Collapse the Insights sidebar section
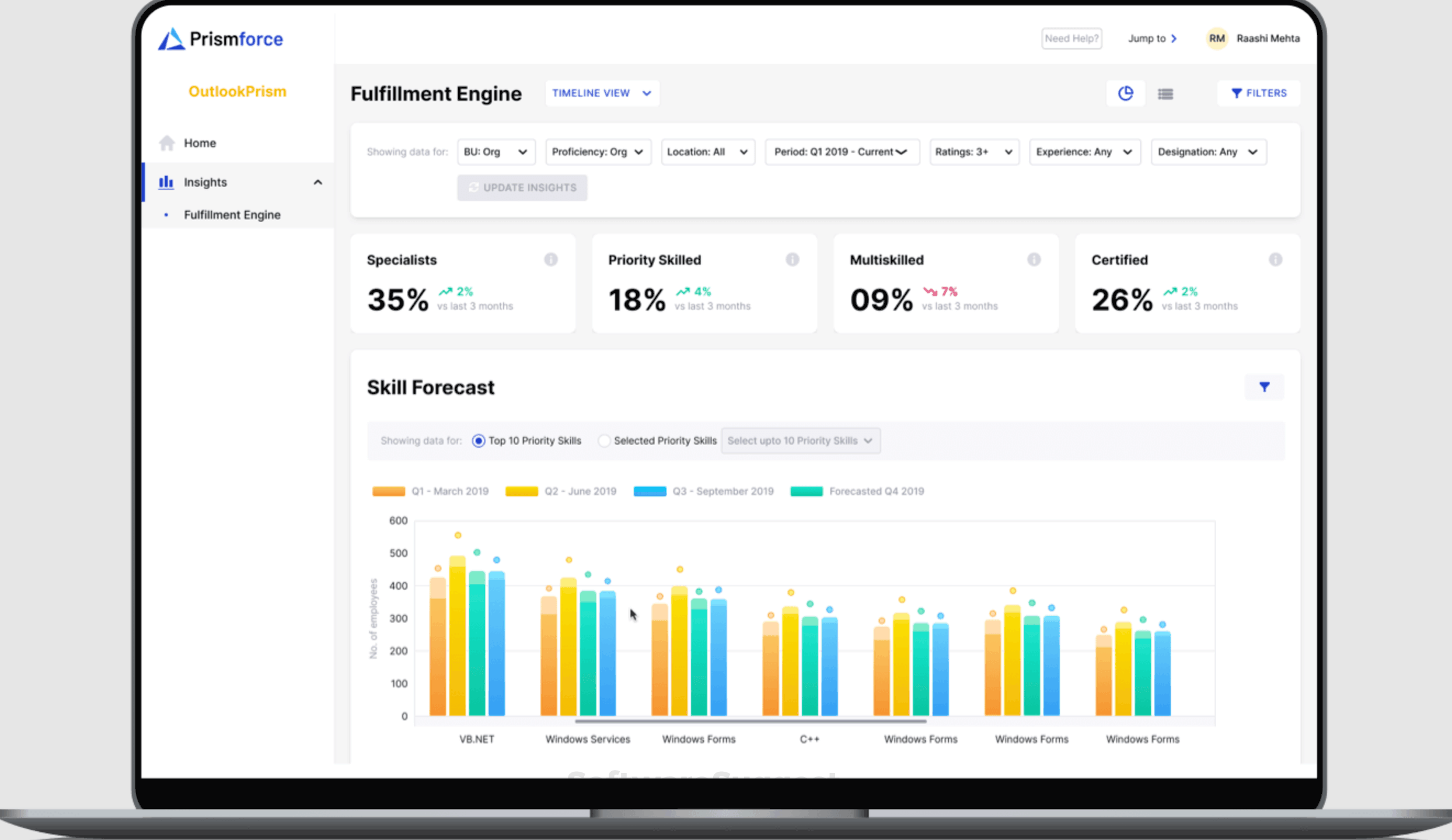 pyautogui.click(x=317, y=183)
